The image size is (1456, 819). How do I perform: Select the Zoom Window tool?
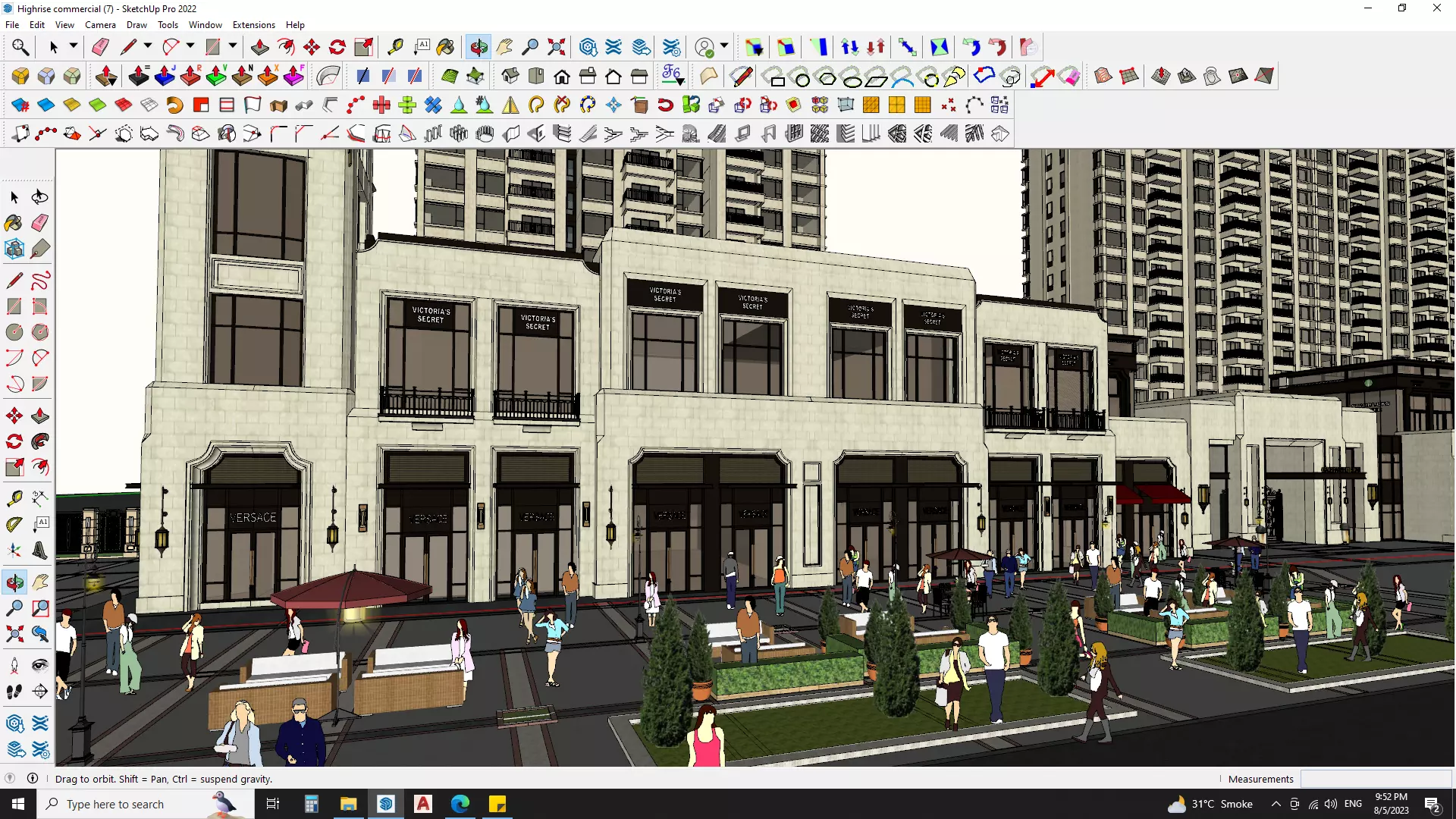pyautogui.click(x=40, y=608)
